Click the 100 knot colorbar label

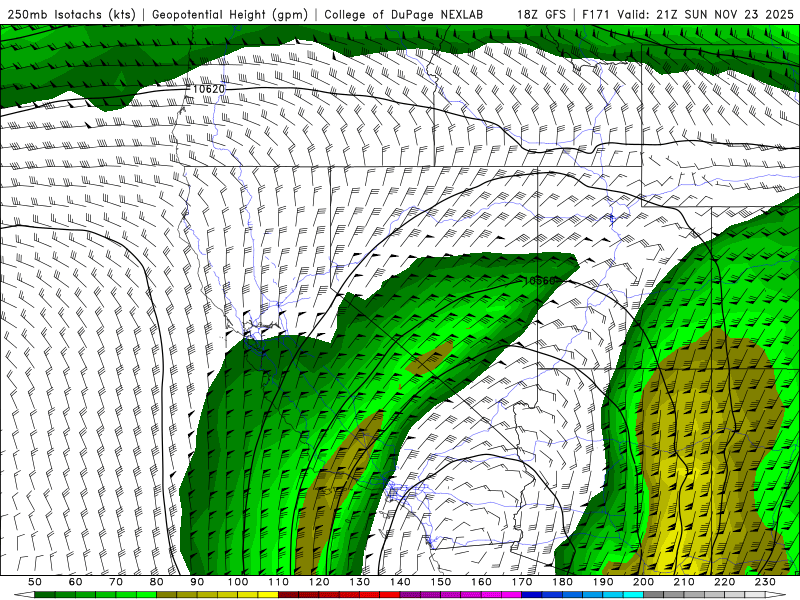(238, 582)
